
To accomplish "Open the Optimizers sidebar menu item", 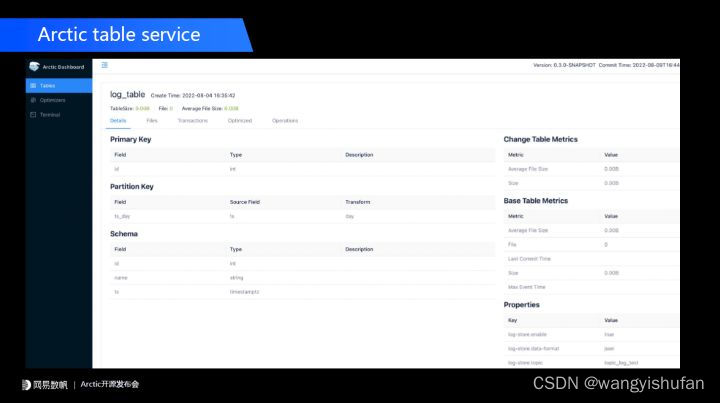I will (x=59, y=100).
